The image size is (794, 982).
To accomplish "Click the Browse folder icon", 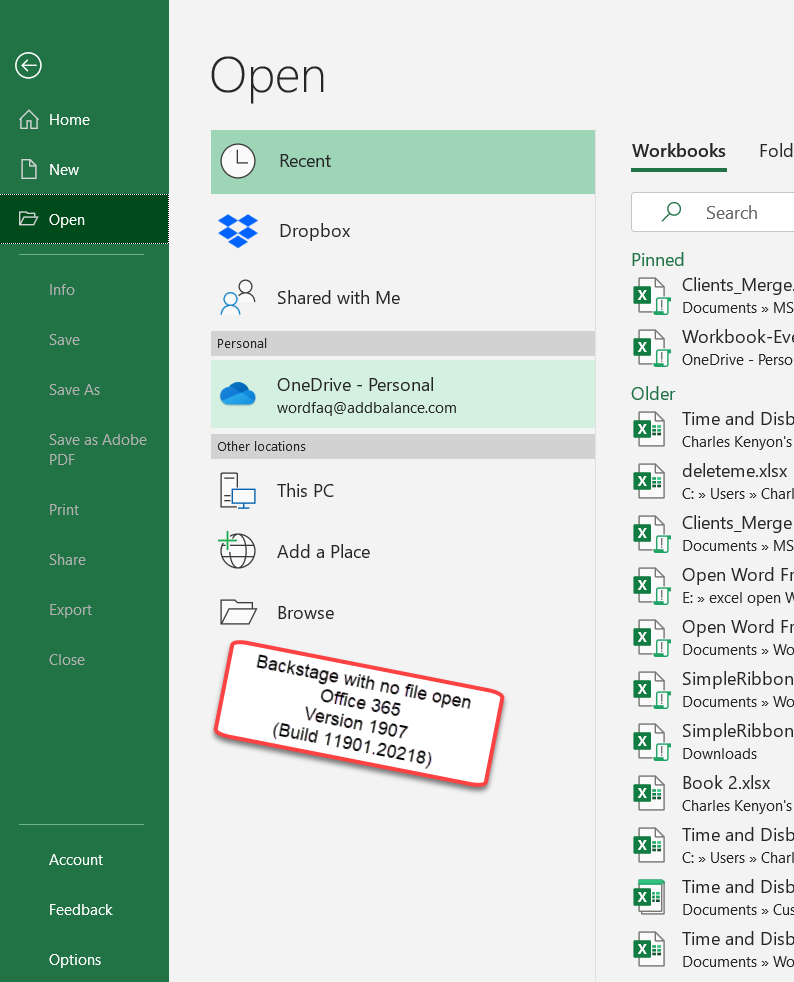I will tap(238, 612).
